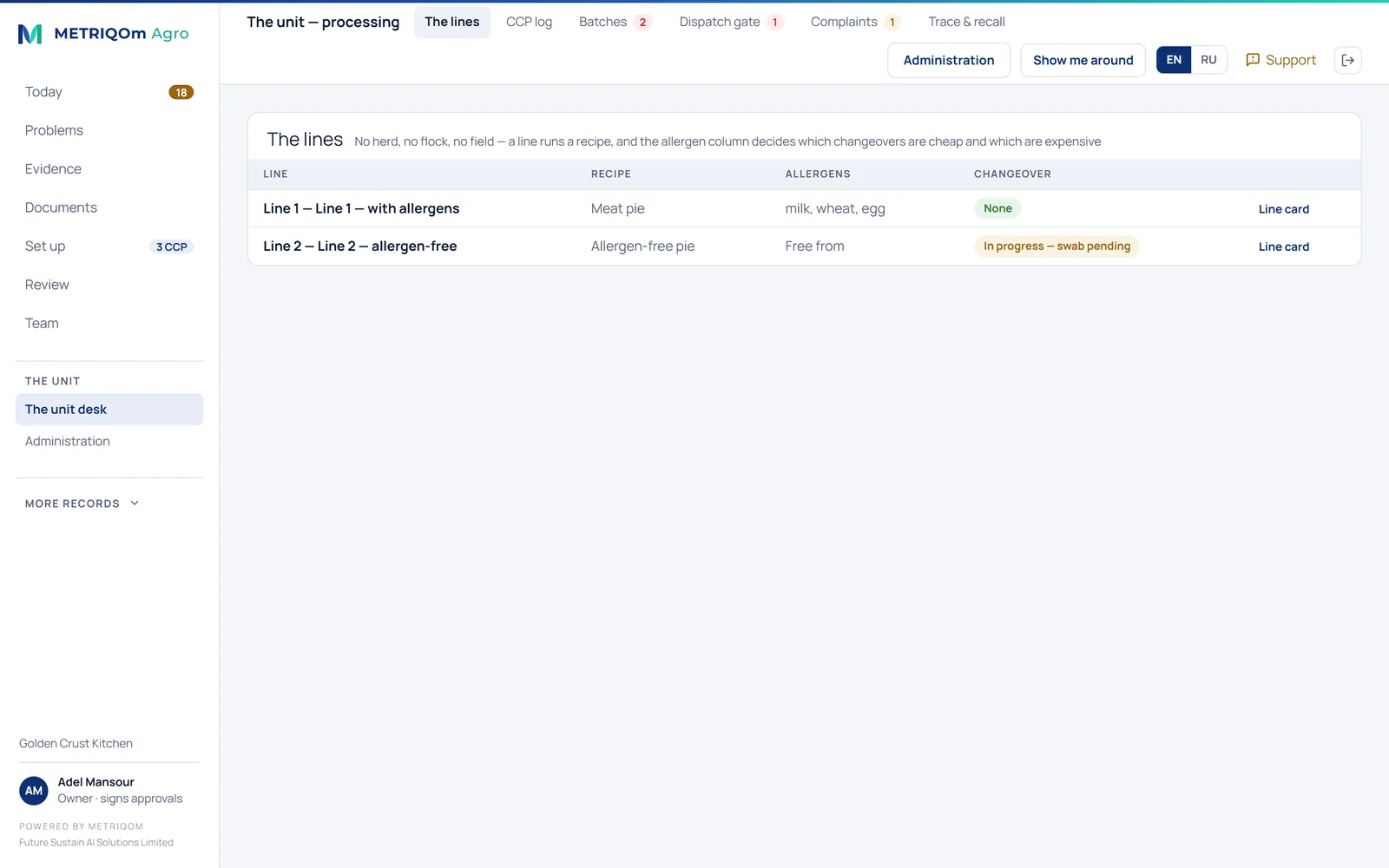Click the Today count badge 18
The image size is (1389, 868).
coord(181,92)
